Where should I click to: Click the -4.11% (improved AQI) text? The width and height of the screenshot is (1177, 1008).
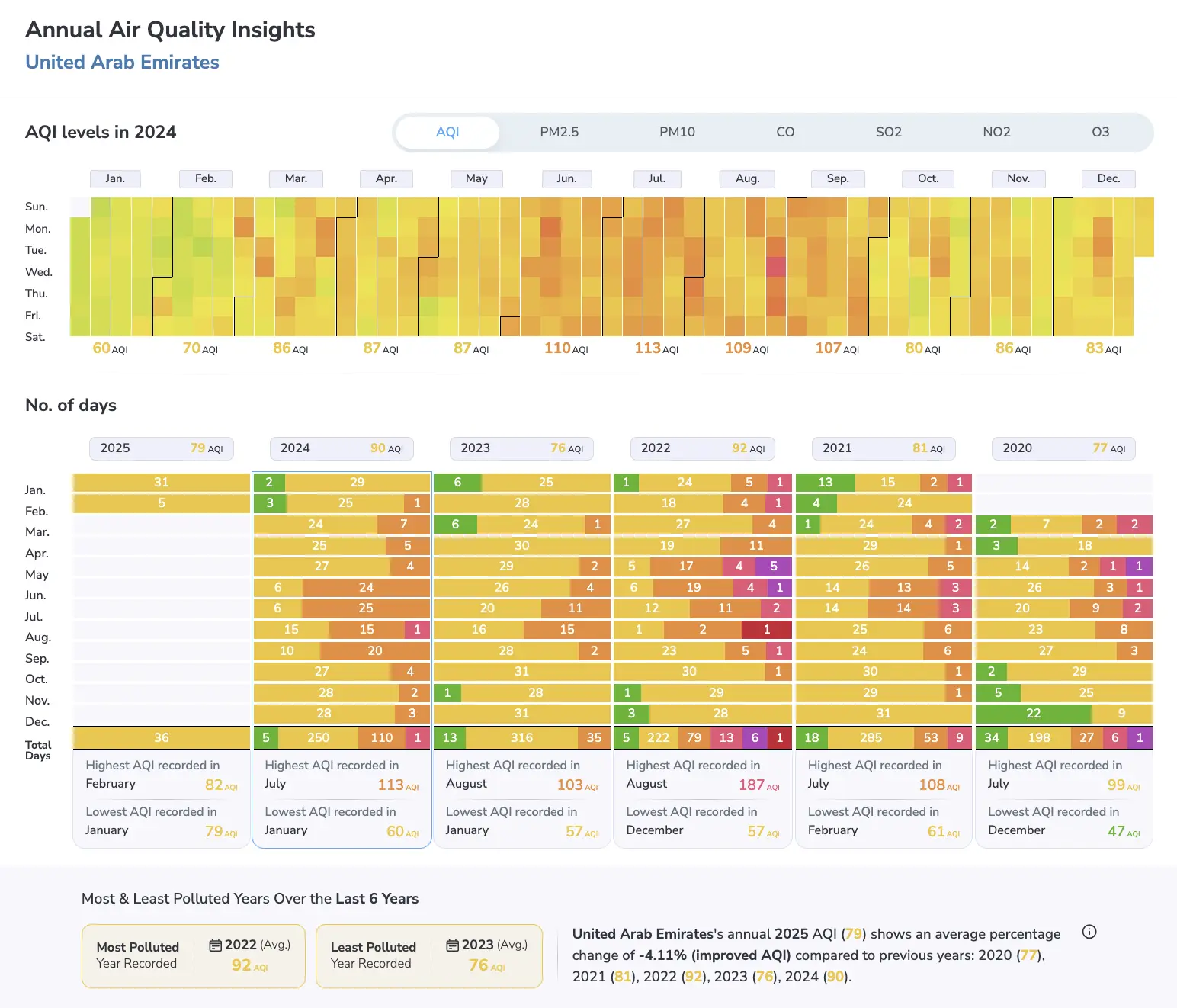[x=714, y=955]
